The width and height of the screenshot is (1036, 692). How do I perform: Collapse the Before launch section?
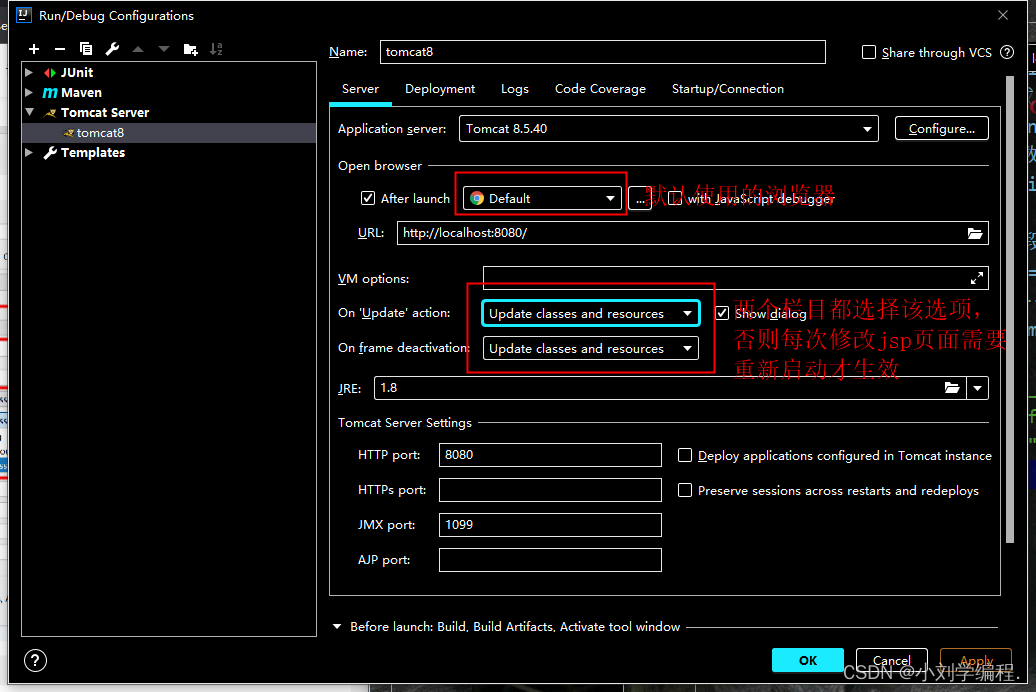pos(337,627)
